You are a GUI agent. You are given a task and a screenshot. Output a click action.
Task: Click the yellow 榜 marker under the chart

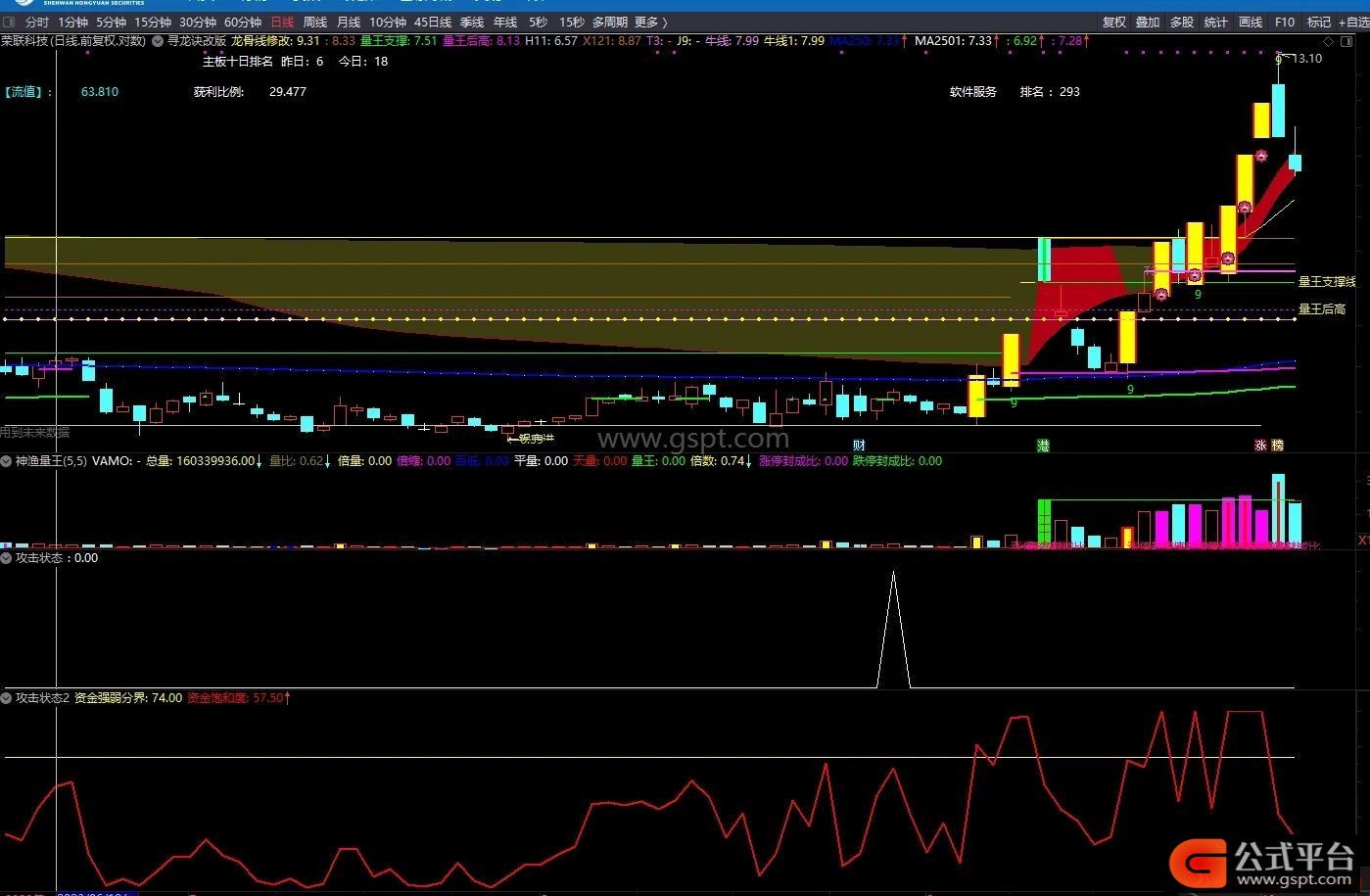coord(1277,445)
